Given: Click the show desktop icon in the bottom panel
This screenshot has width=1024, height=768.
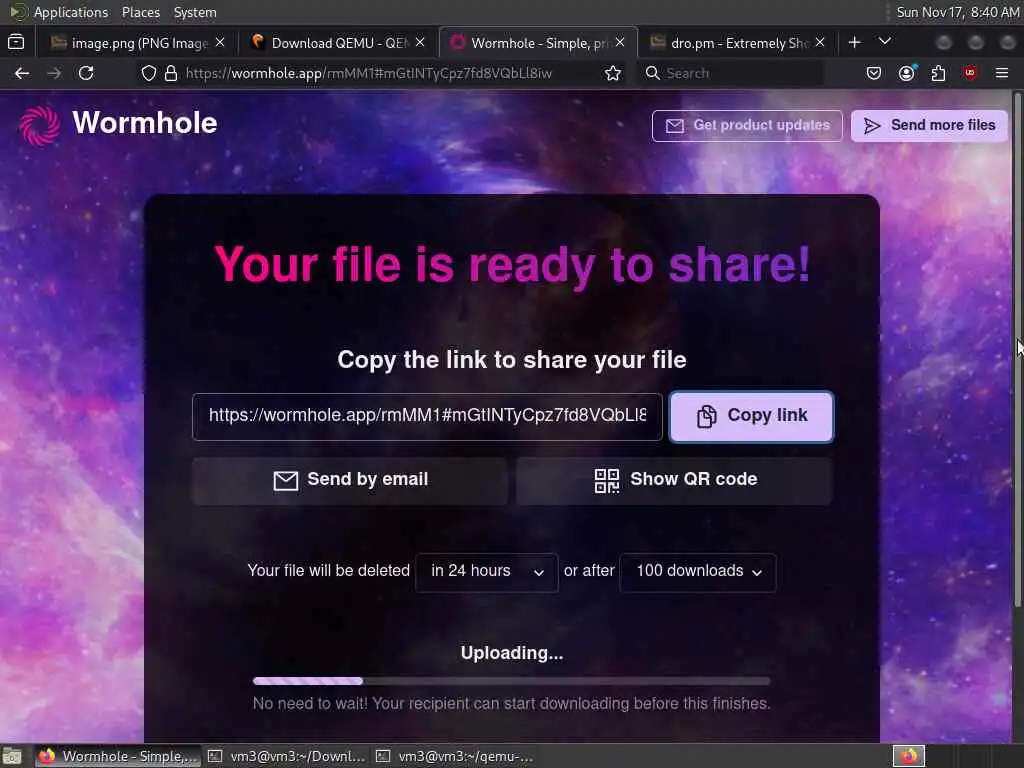Looking at the screenshot, I should 12,757.
